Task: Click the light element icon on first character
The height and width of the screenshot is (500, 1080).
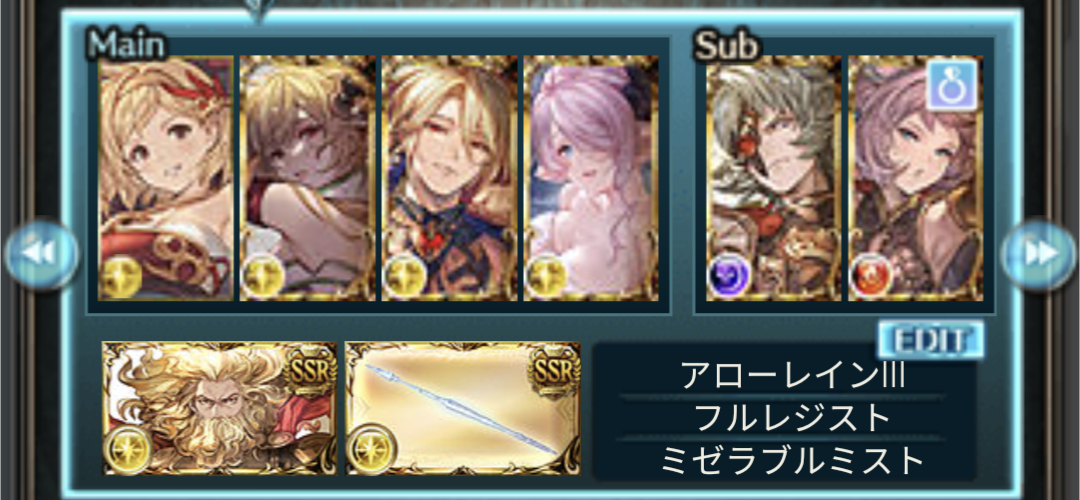Action: coord(121,276)
